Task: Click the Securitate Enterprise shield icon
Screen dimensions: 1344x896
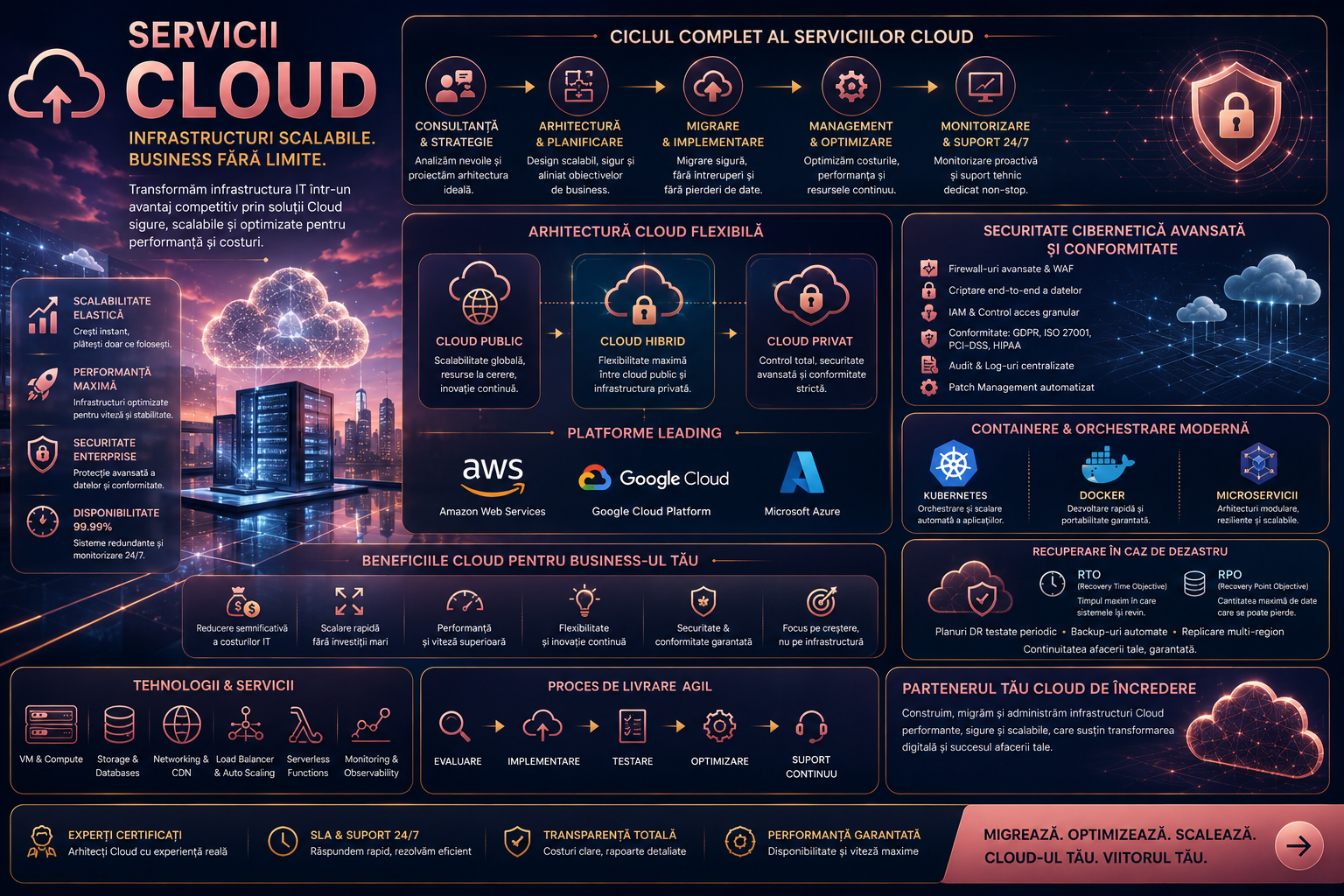Action: tap(43, 454)
